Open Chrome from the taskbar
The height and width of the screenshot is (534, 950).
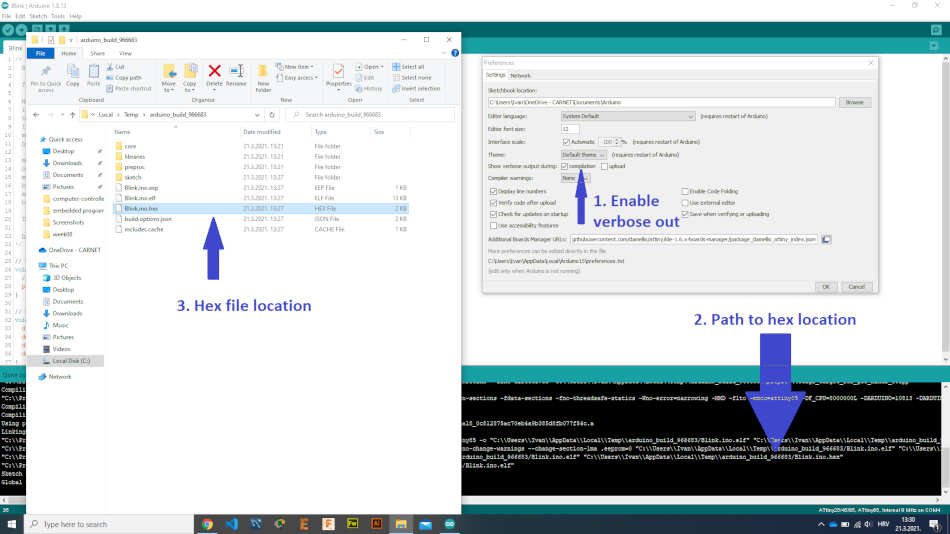(207, 524)
